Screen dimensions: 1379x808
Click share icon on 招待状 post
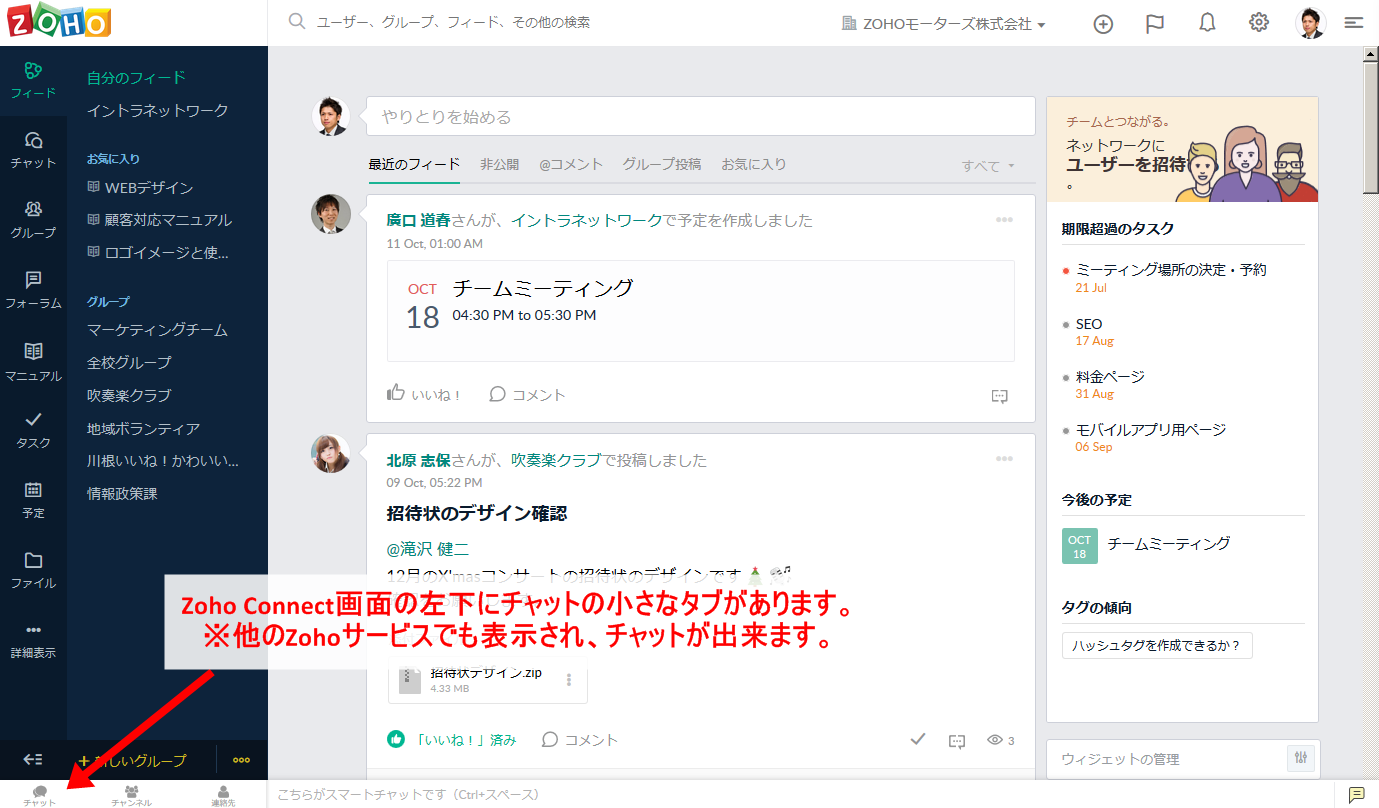(x=956, y=740)
